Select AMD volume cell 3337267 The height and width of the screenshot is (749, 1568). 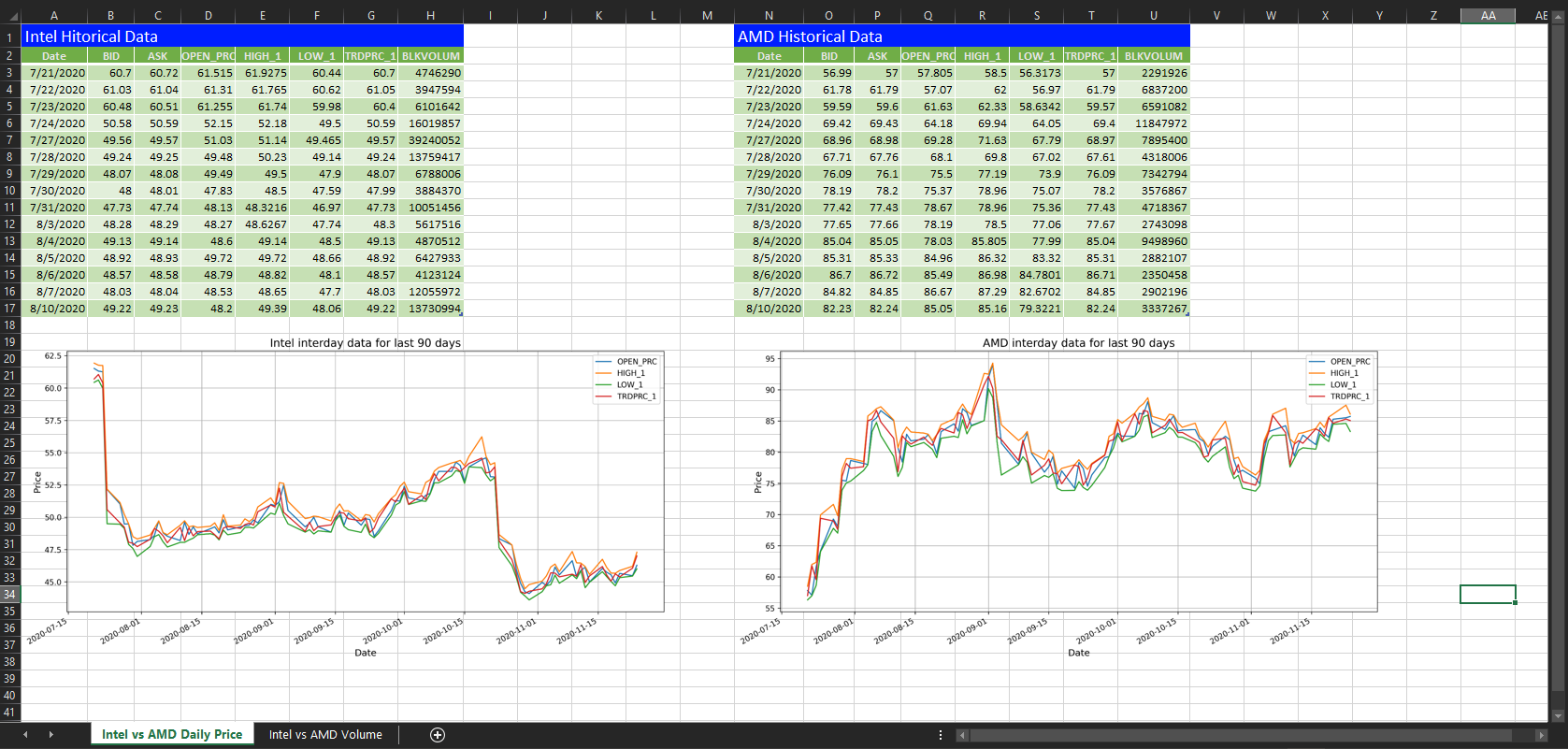click(1153, 309)
